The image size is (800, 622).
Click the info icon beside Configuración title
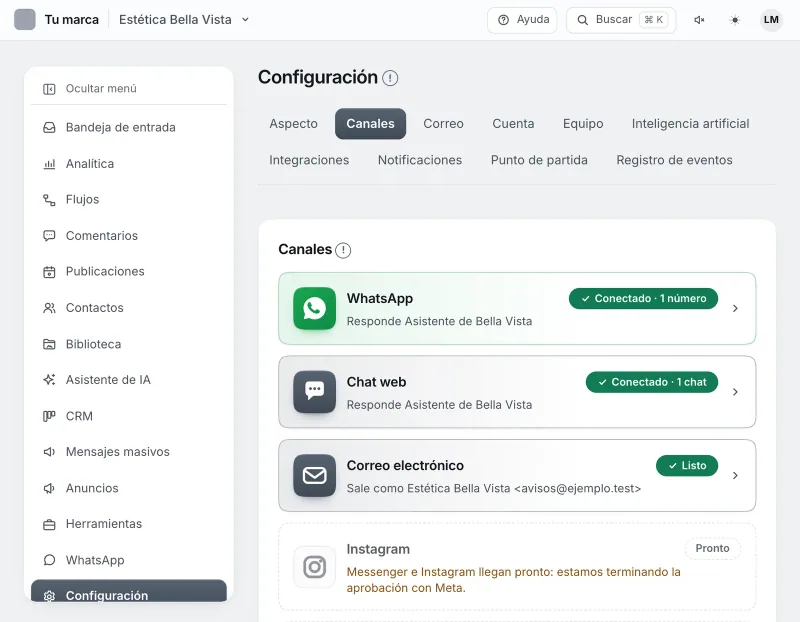tap(390, 78)
